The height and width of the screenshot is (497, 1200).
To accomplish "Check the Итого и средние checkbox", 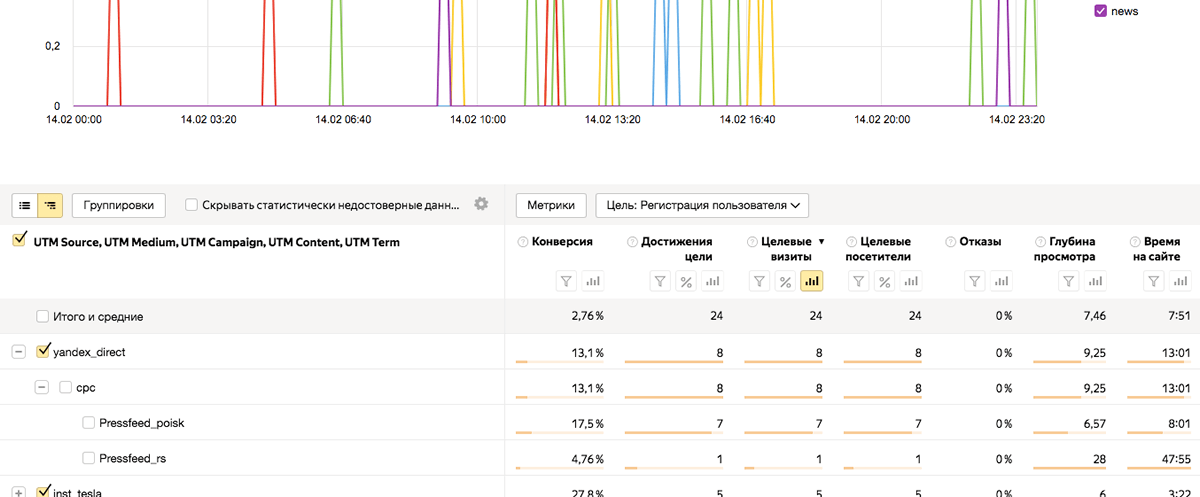I will click(x=43, y=316).
